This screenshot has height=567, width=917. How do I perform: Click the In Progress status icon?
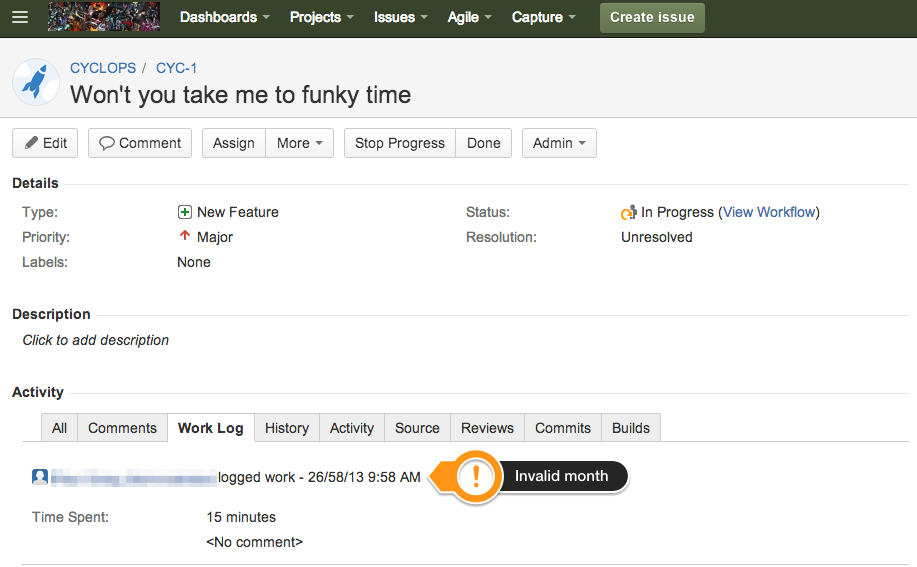629,212
